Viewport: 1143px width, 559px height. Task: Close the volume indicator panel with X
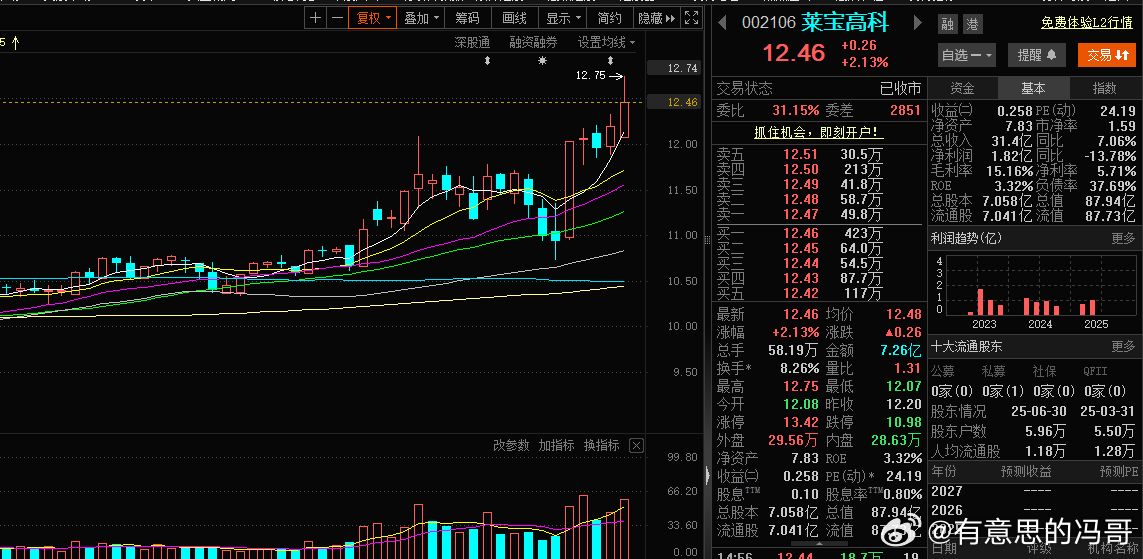coord(636,445)
